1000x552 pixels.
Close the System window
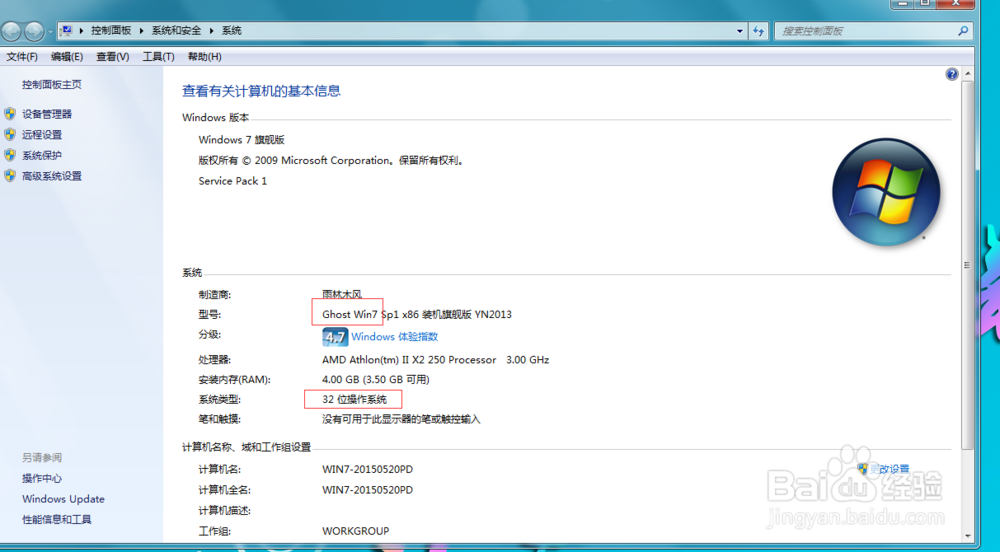click(x=955, y=3)
